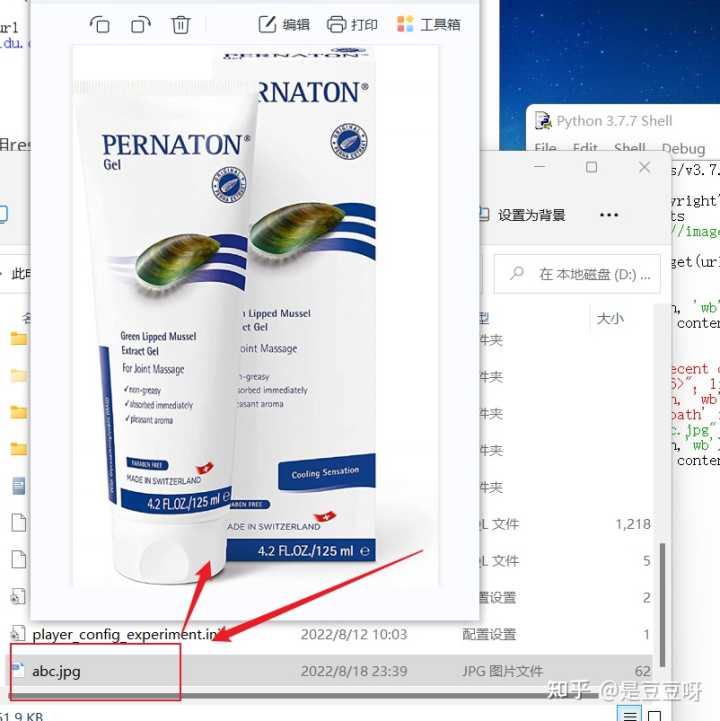
Task: Open the Debug menu in Python Shell
Action: point(683,148)
